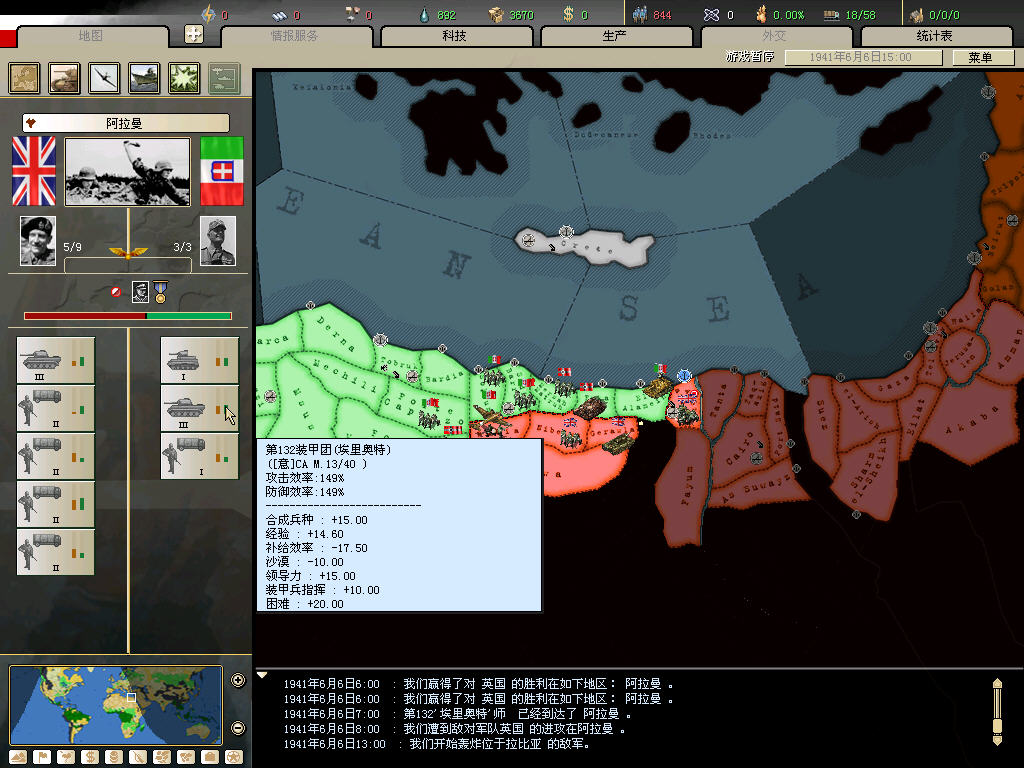
Task: Click the red prohibited circle icon
Action: [x=116, y=292]
